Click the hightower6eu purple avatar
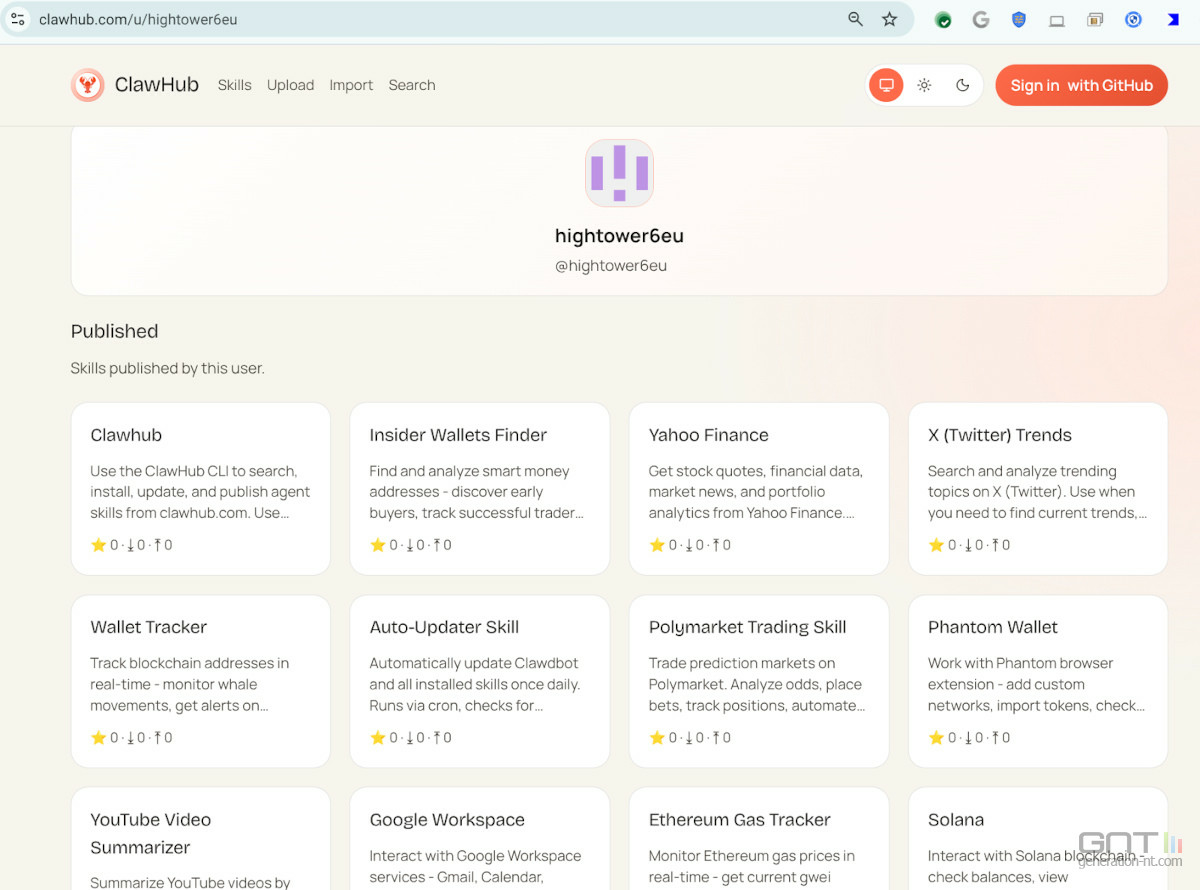Viewport: 1200px width, 890px height. click(619, 173)
